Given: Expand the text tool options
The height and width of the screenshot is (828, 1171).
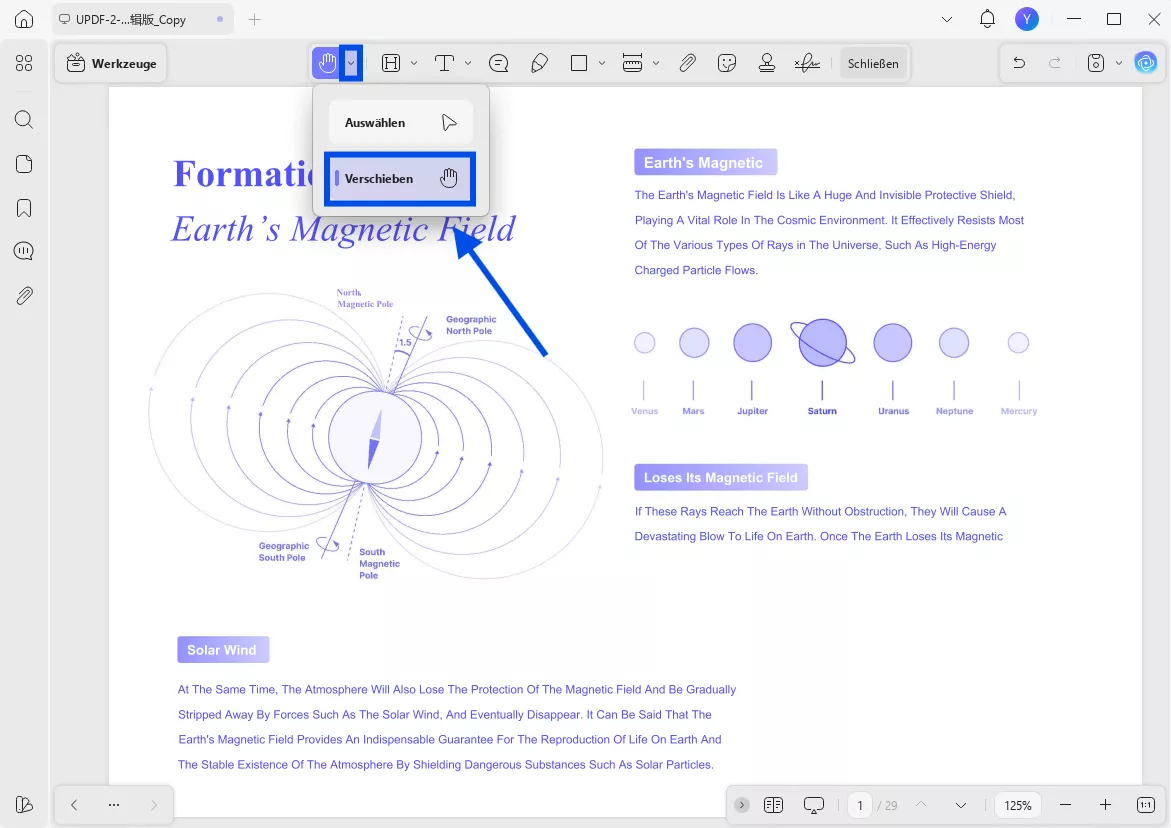Looking at the screenshot, I should [468, 63].
